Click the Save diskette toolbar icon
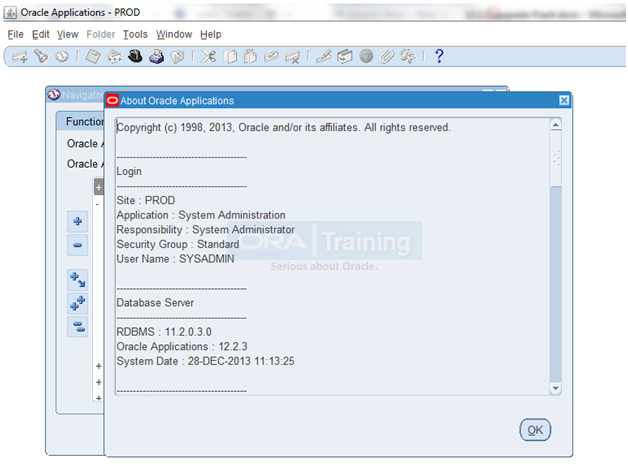This screenshot has width=628, height=474. click(93, 56)
